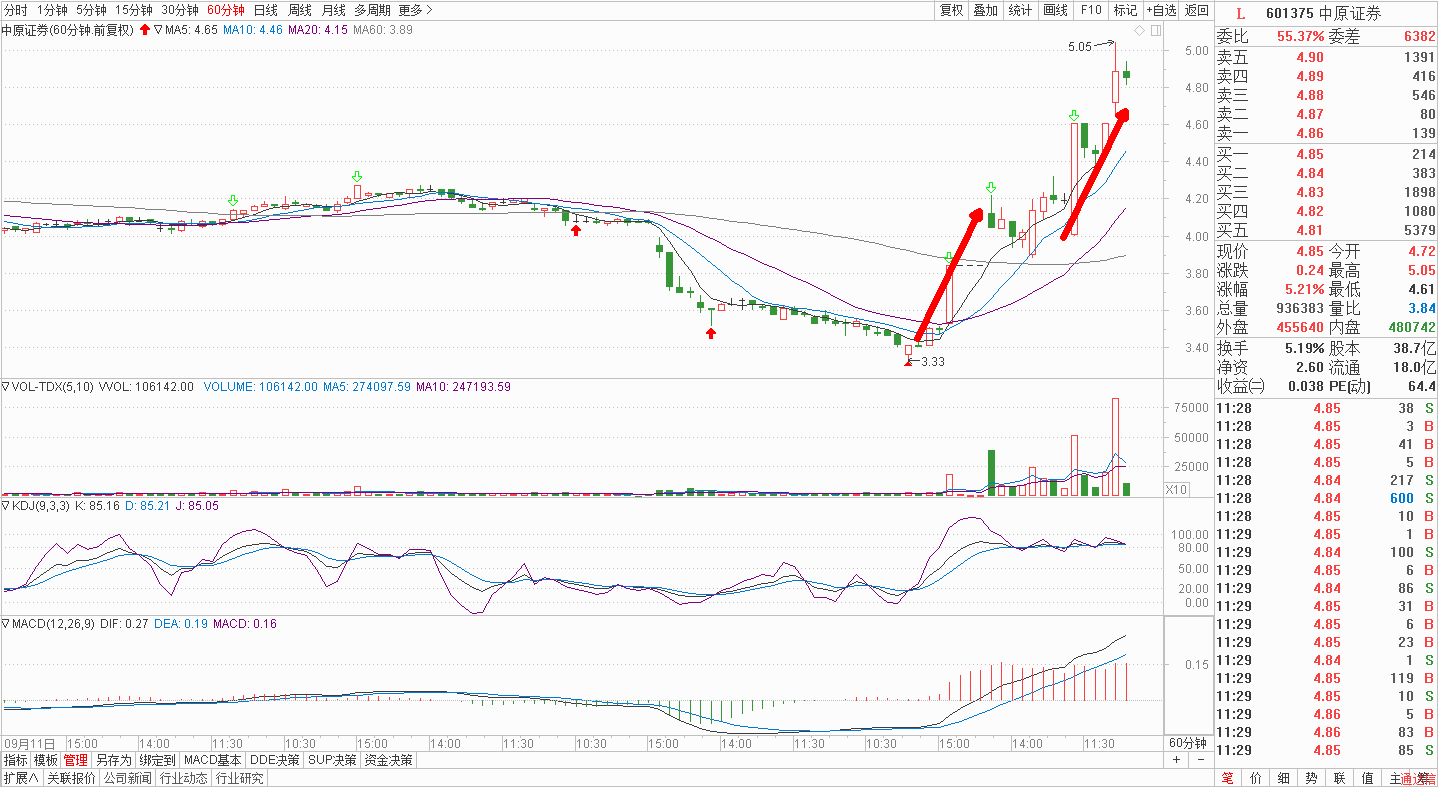1438x787 pixels.
Task: Expand the MACD indicator triangle
Action: [6, 624]
